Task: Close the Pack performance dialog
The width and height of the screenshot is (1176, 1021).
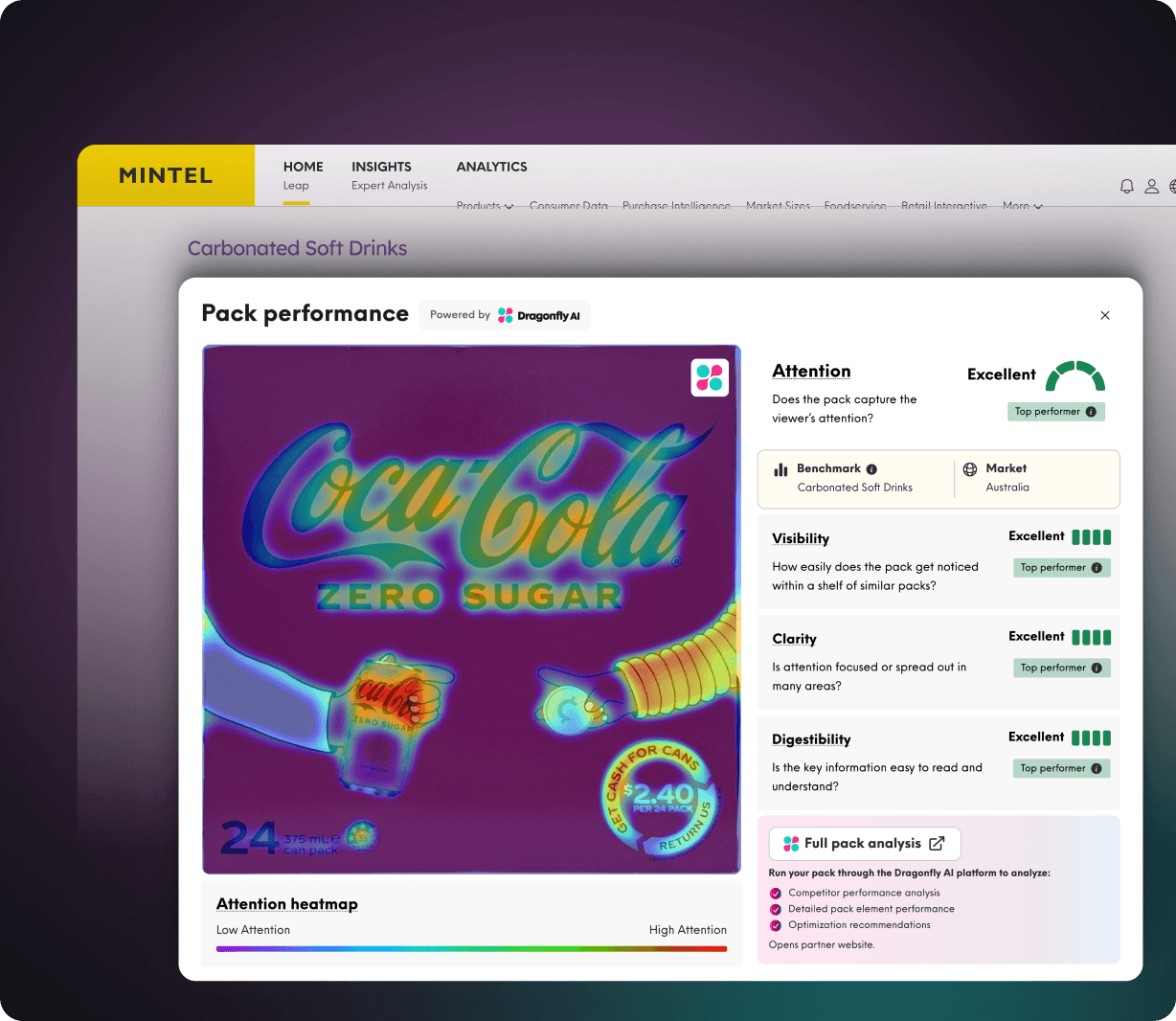Action: (x=1105, y=315)
